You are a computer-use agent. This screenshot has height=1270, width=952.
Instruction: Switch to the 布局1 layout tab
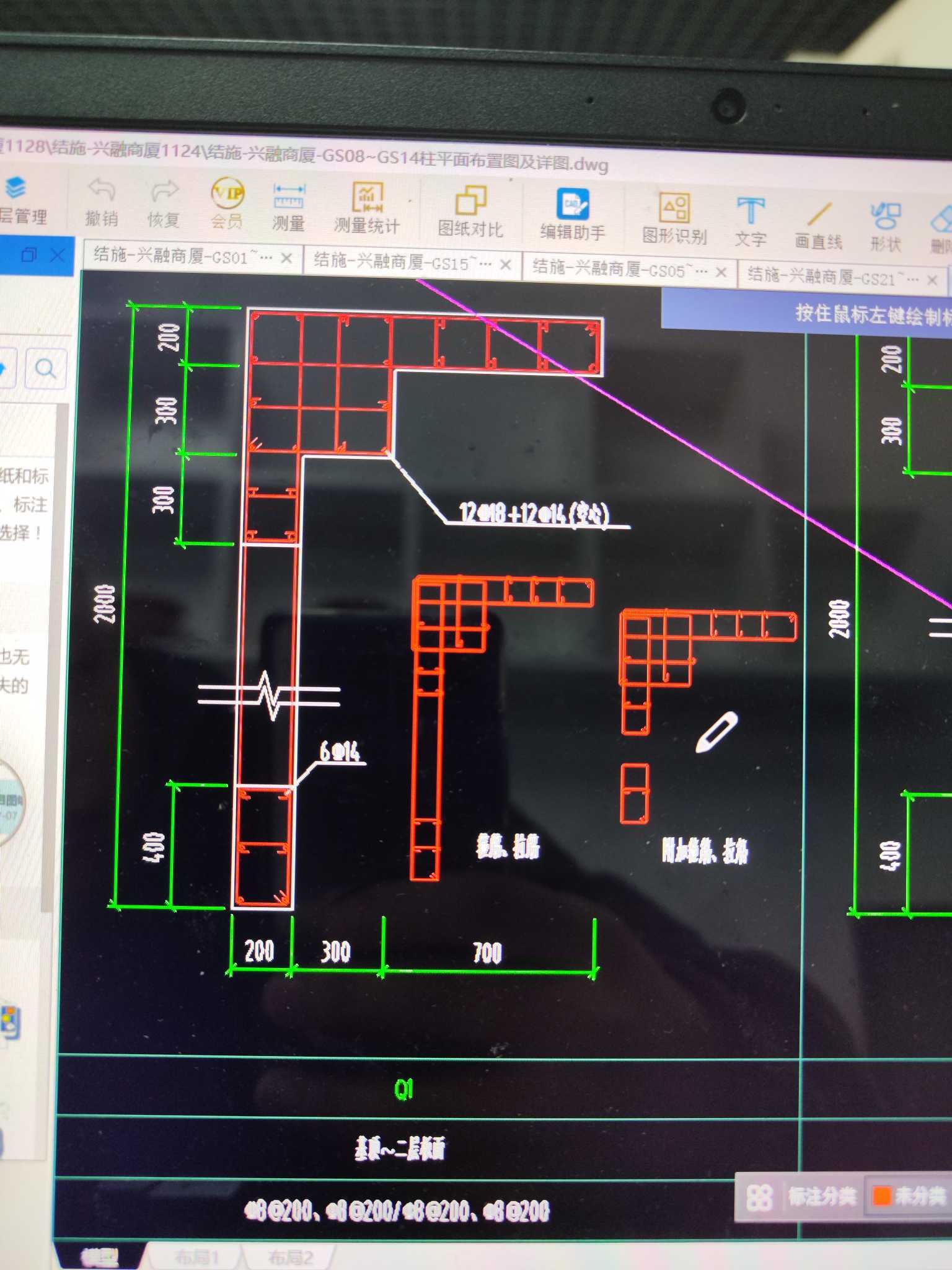[x=196, y=1257]
